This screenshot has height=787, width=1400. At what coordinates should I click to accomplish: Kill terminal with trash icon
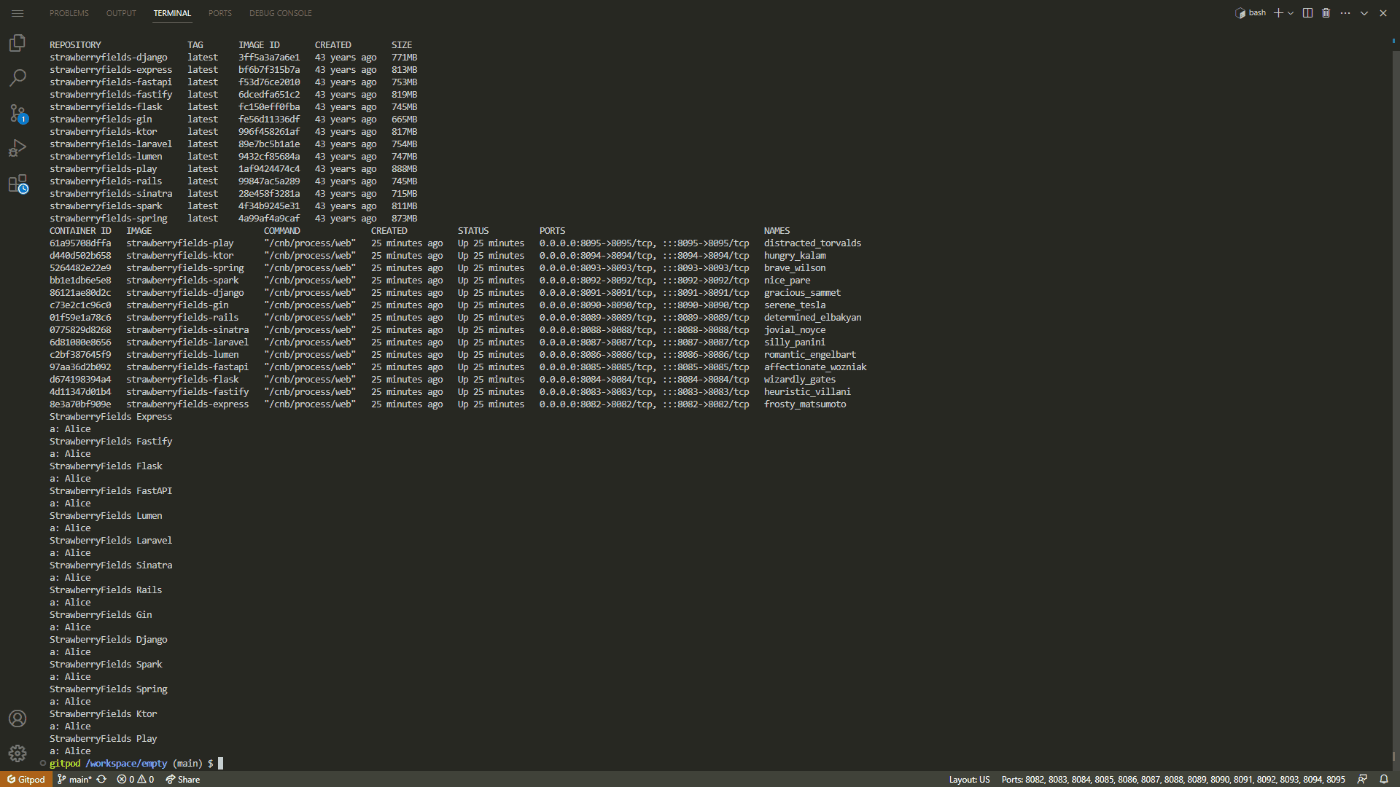[1326, 13]
